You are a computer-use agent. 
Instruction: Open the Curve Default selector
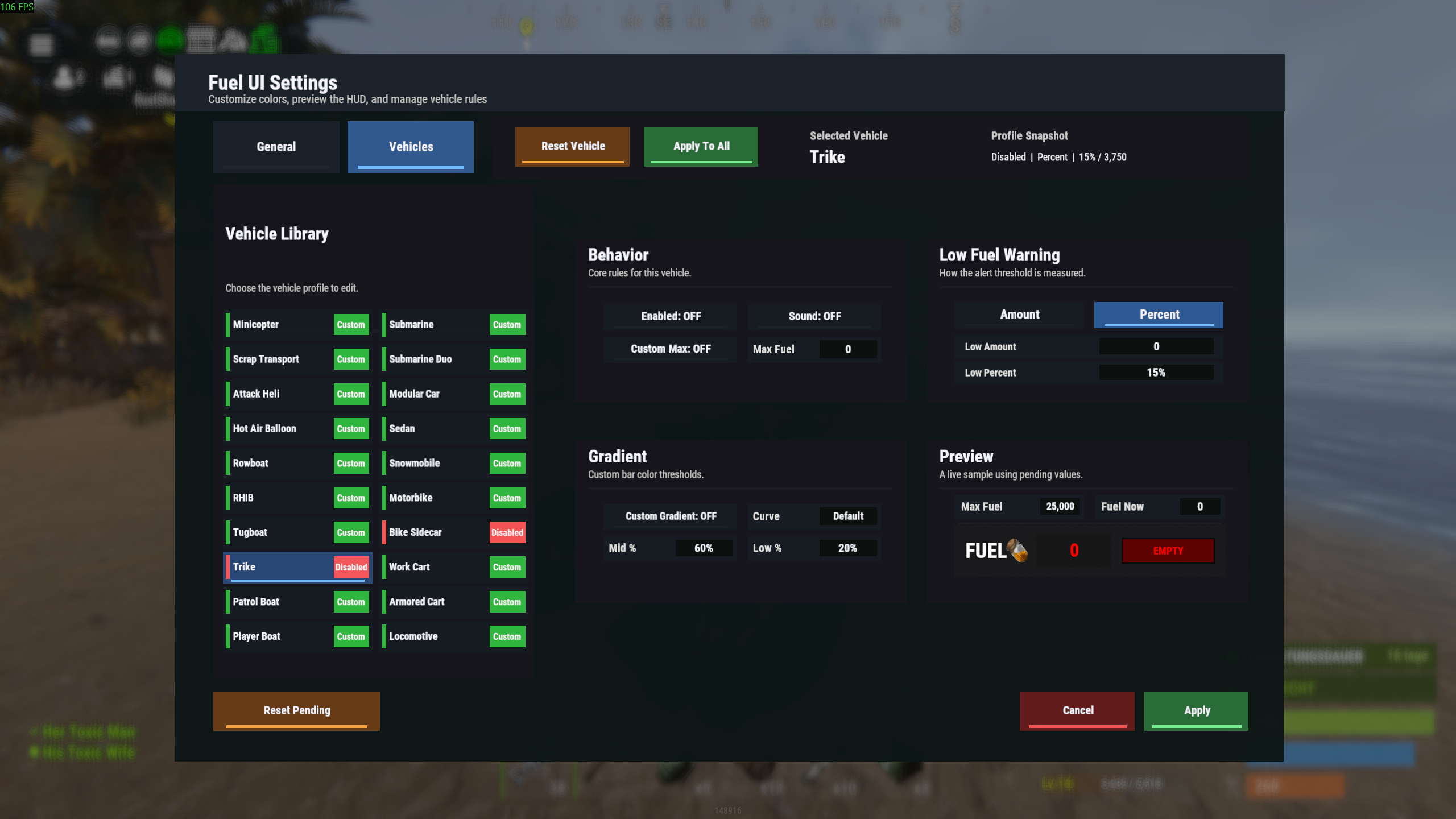click(847, 516)
